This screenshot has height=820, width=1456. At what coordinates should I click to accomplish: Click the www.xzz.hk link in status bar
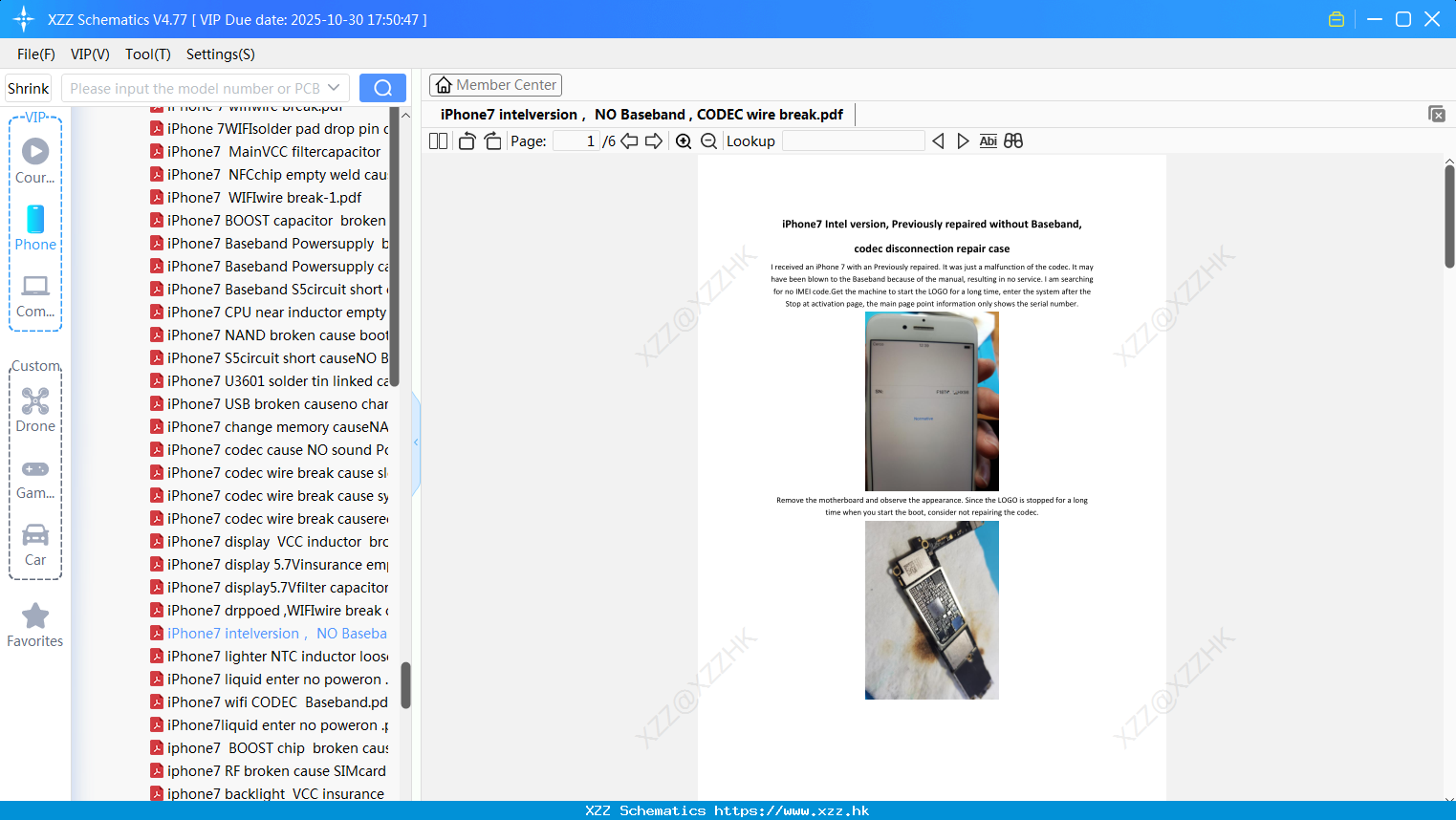coord(792,810)
